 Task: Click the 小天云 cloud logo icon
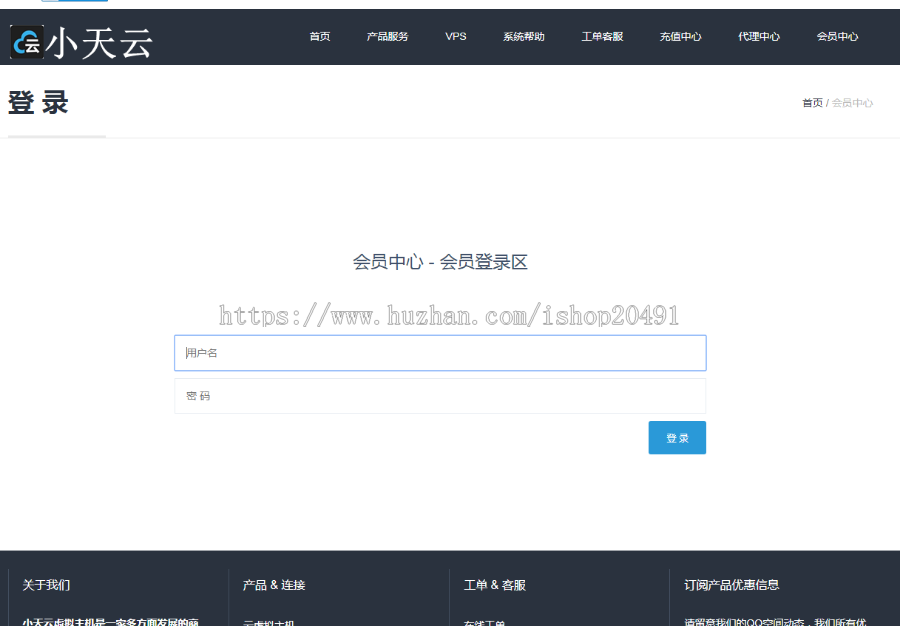click(x=27, y=43)
